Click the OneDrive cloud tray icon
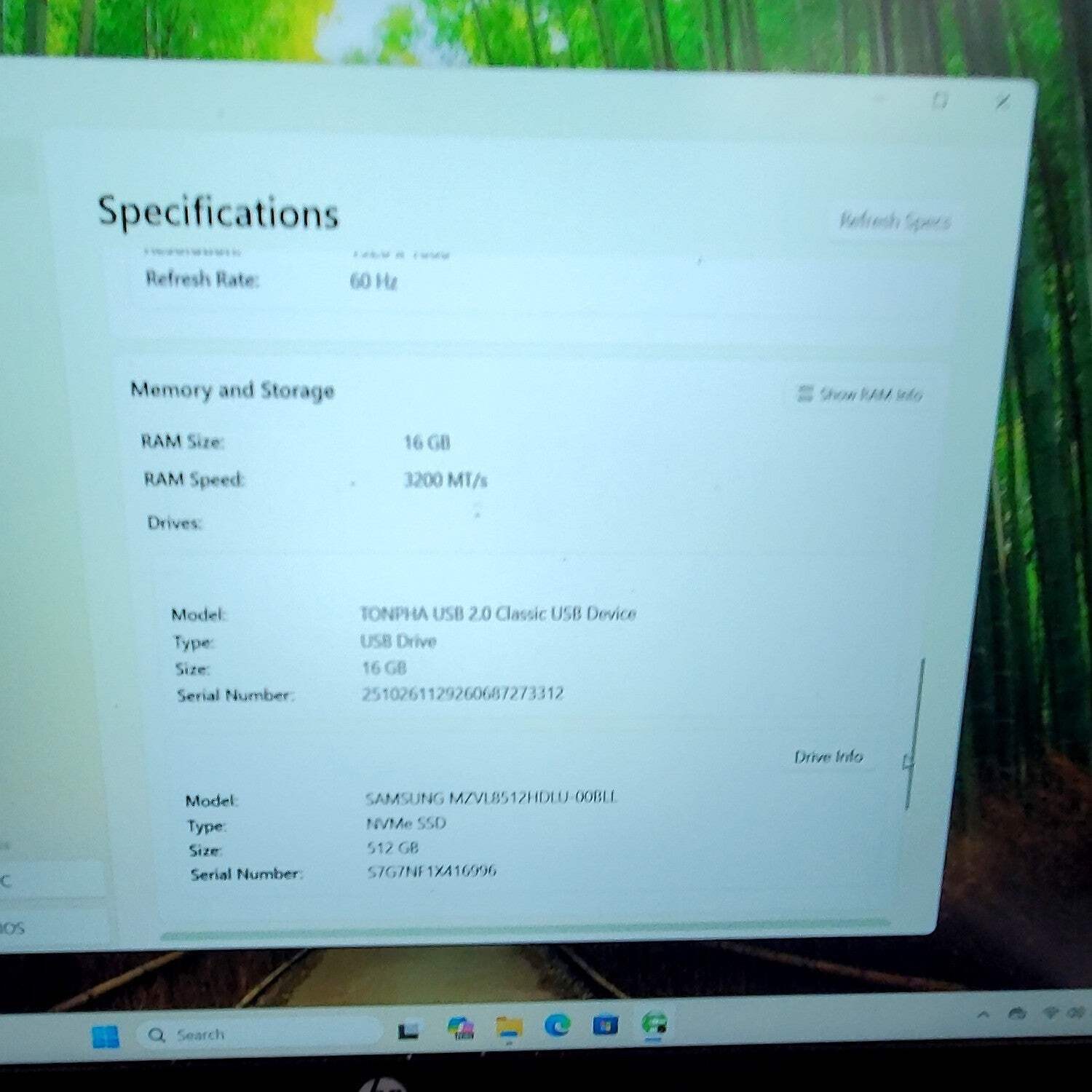 [1018, 1013]
